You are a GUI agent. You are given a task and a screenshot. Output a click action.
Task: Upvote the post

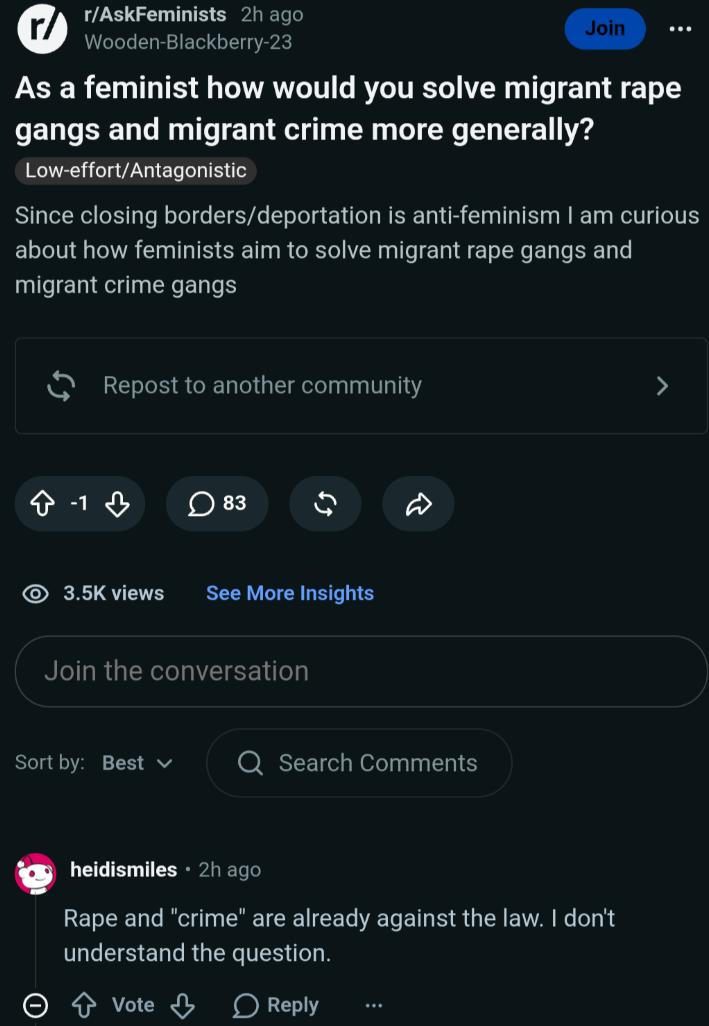coord(43,504)
